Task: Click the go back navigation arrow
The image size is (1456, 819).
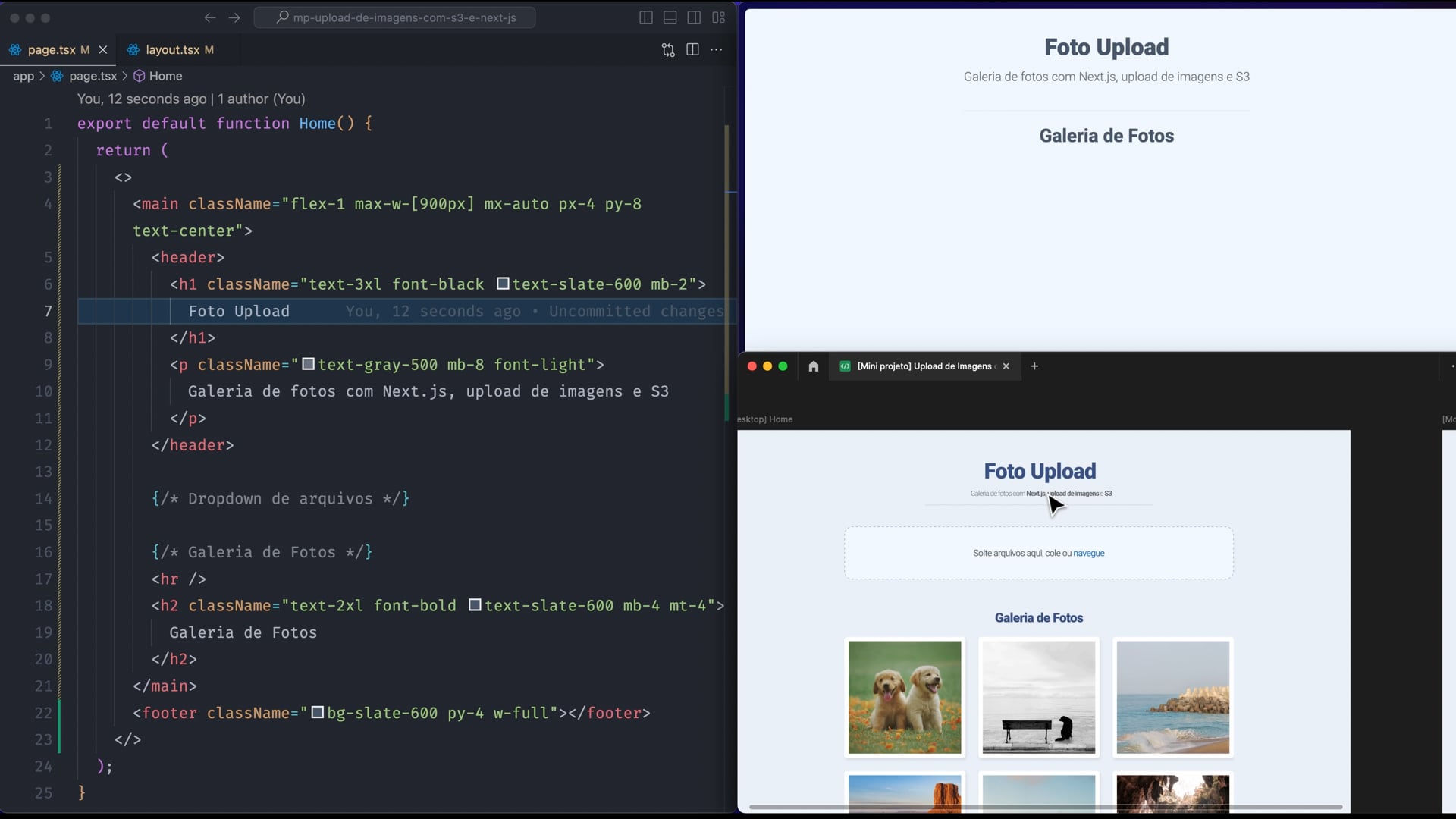Action: [210, 17]
